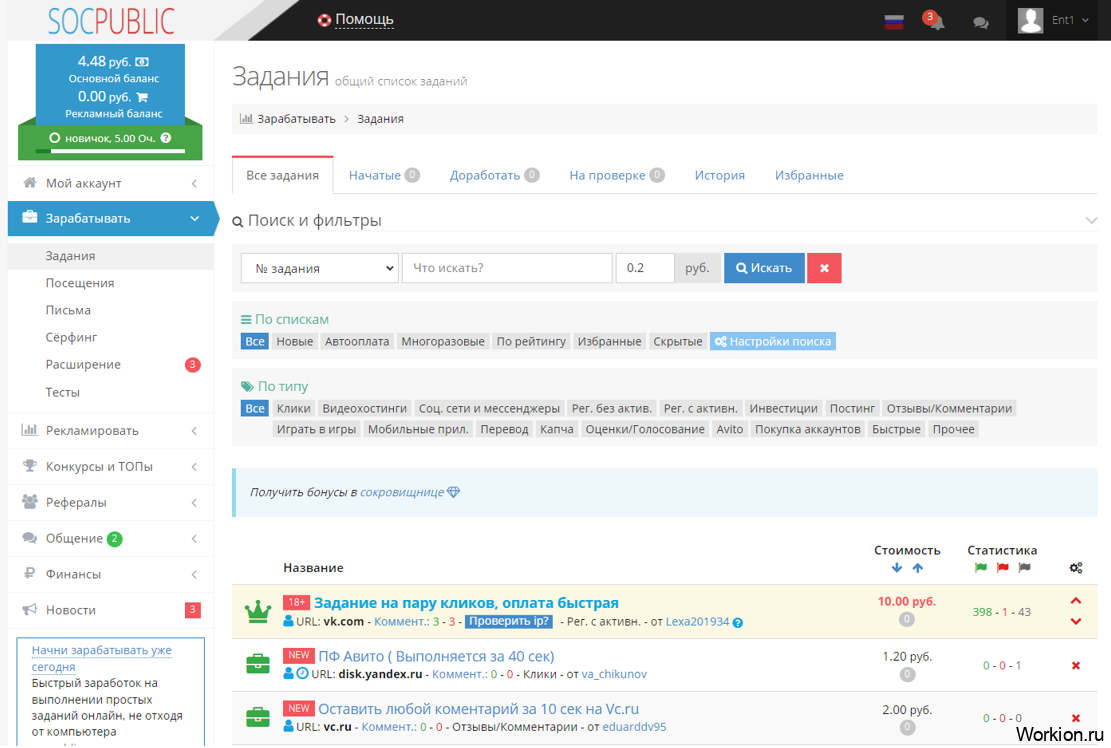1111x748 pixels.
Task: Open the notifications bell icon
Action: coord(935,21)
